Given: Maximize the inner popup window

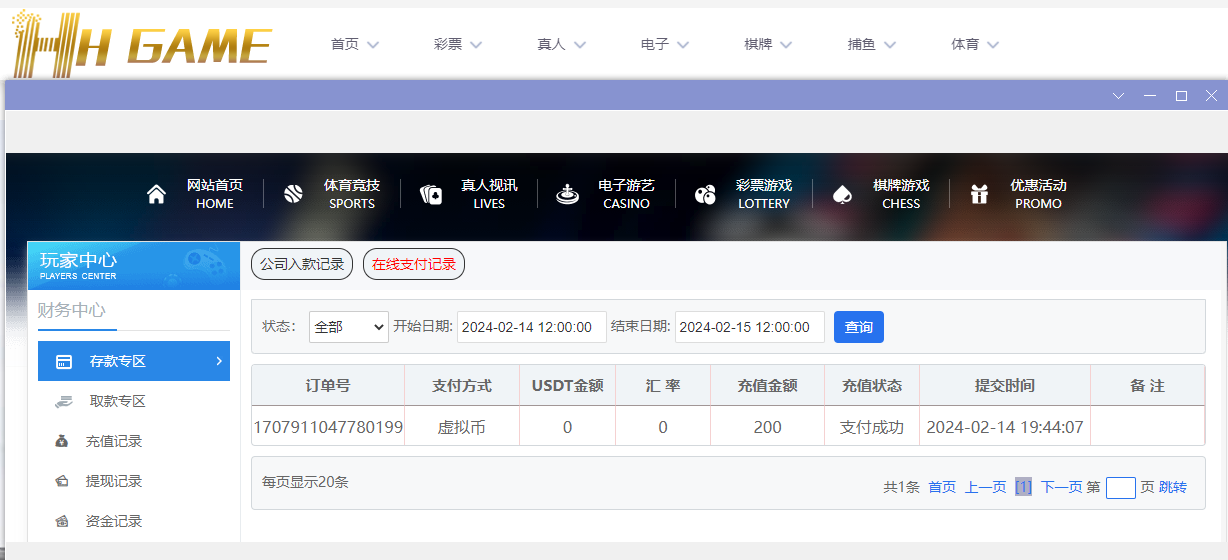Looking at the screenshot, I should tap(1181, 96).
